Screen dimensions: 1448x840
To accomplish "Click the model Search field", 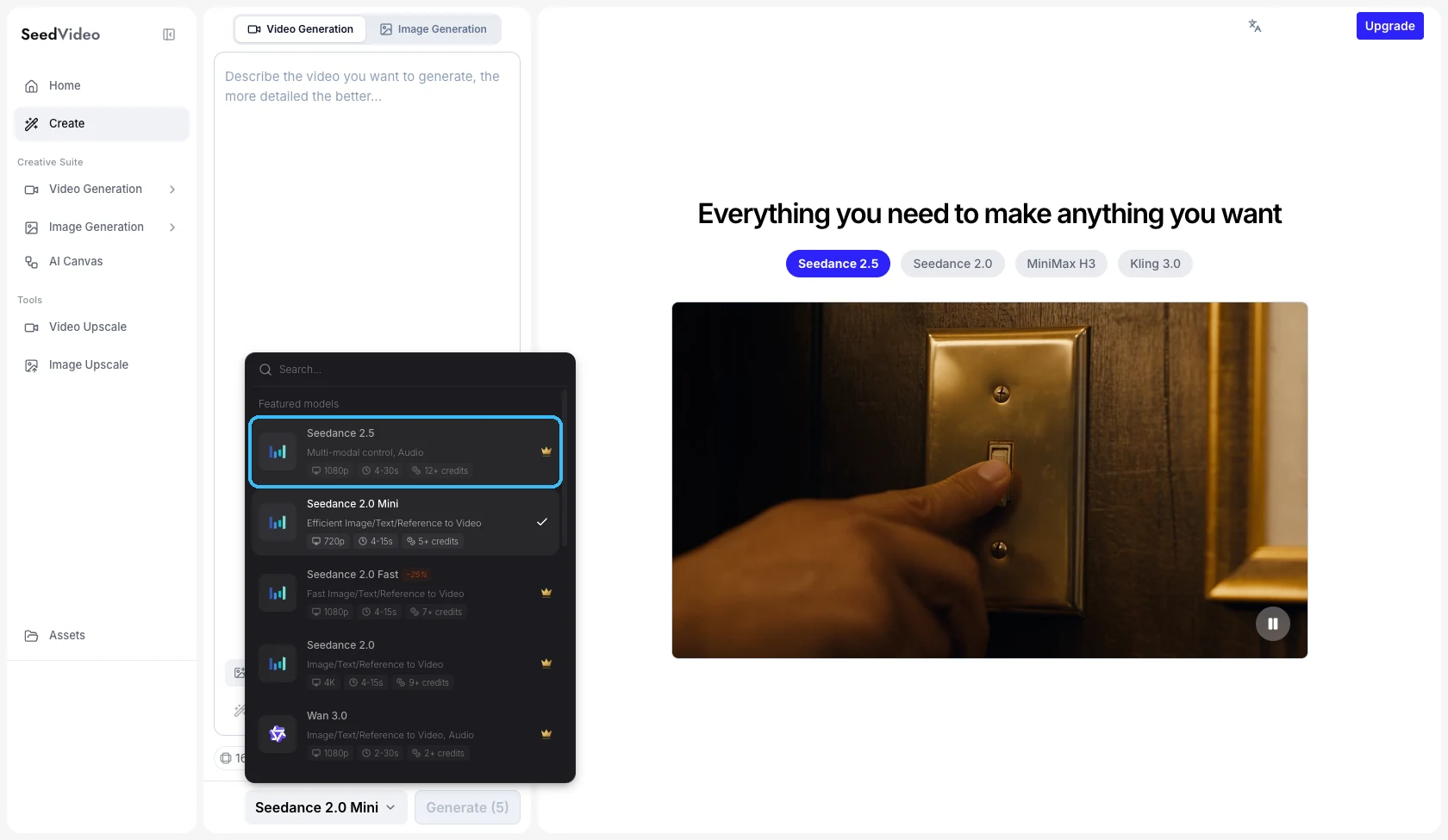I will tap(410, 370).
